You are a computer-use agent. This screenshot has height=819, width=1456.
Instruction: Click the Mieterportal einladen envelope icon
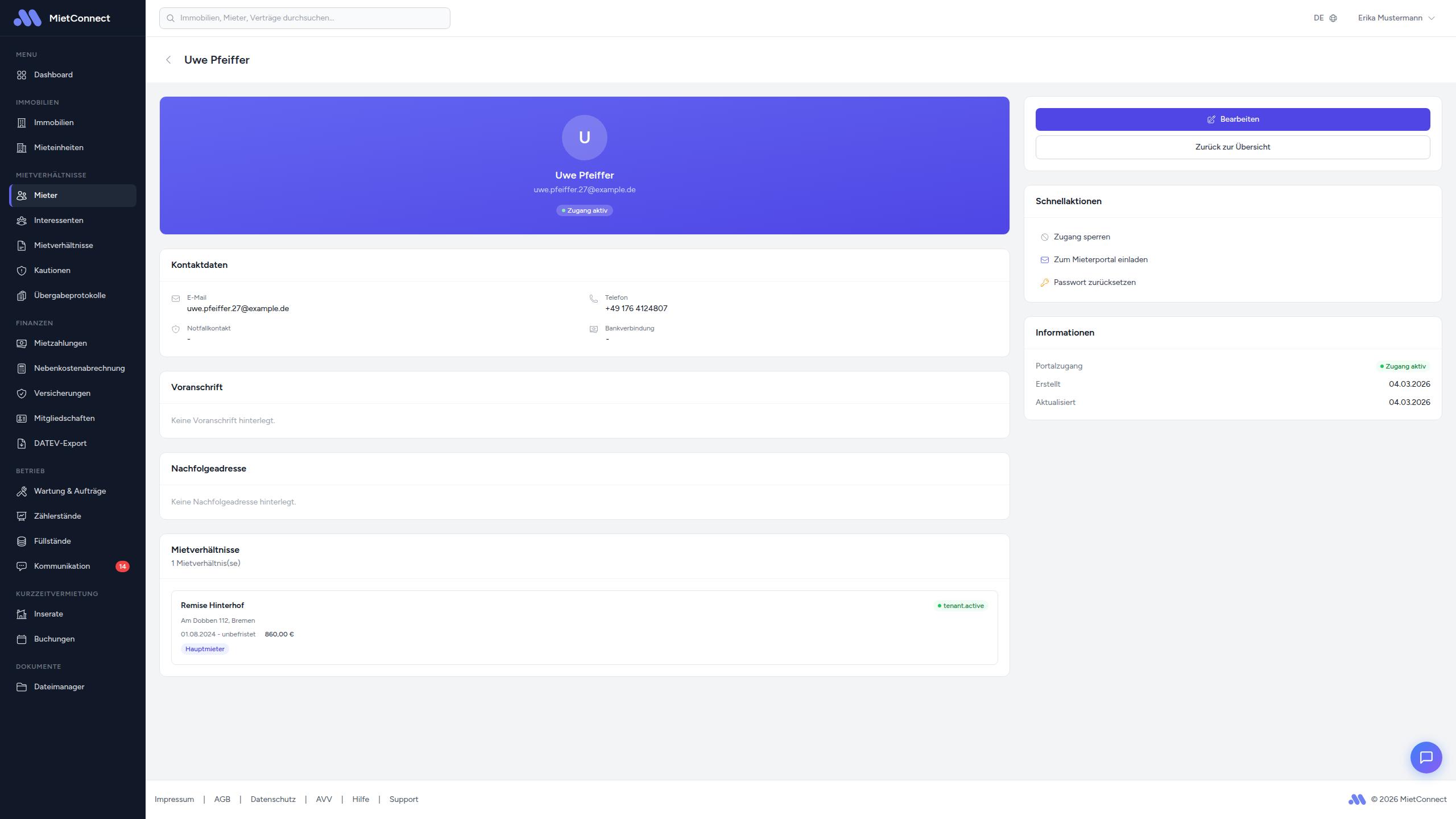tap(1044, 260)
